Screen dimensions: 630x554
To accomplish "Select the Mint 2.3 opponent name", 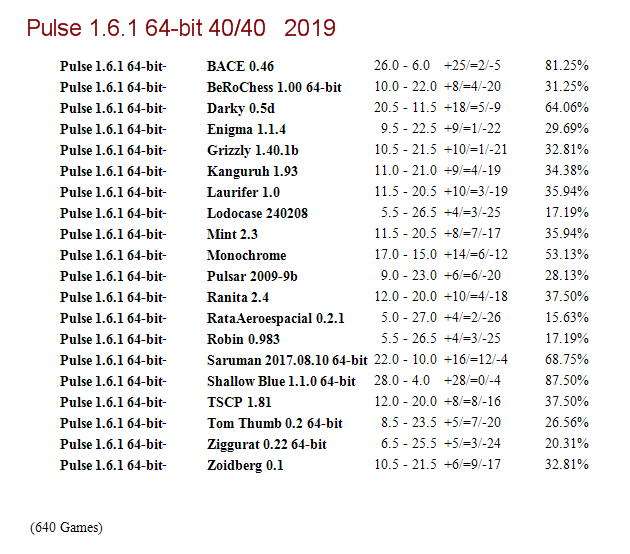I will [x=232, y=234].
